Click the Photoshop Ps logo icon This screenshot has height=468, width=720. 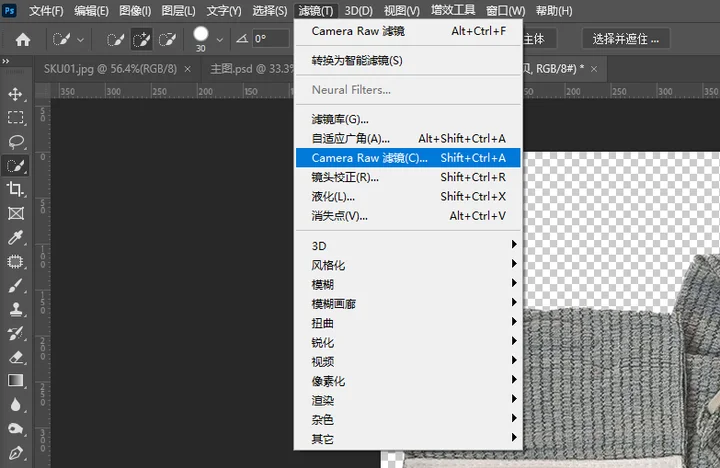(x=9, y=10)
